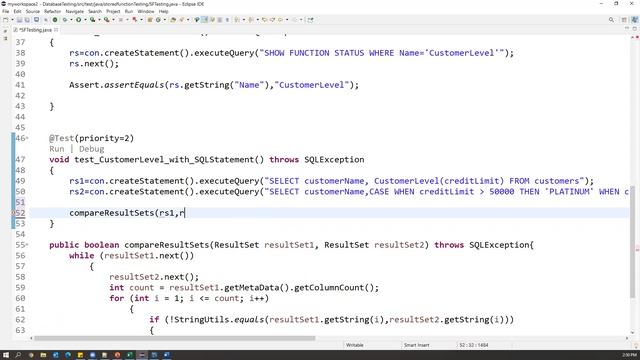The height and width of the screenshot is (360, 640).
Task: Open the Window menu
Action: (x=146, y=11)
